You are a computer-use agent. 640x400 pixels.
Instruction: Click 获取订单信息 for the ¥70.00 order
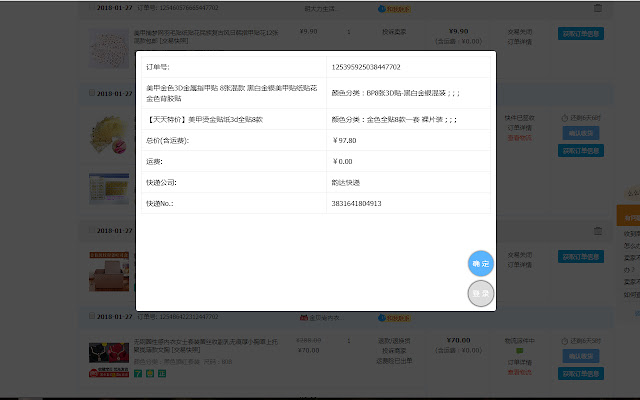(x=581, y=373)
